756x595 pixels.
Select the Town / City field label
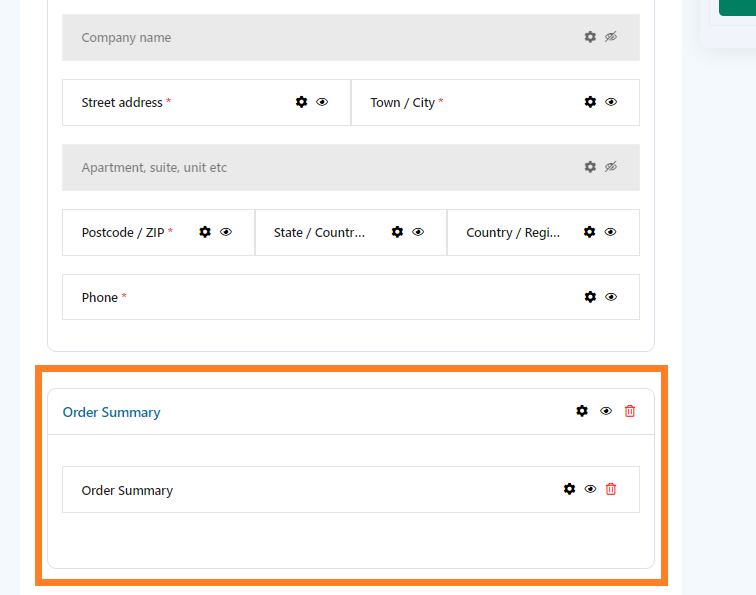tap(403, 103)
